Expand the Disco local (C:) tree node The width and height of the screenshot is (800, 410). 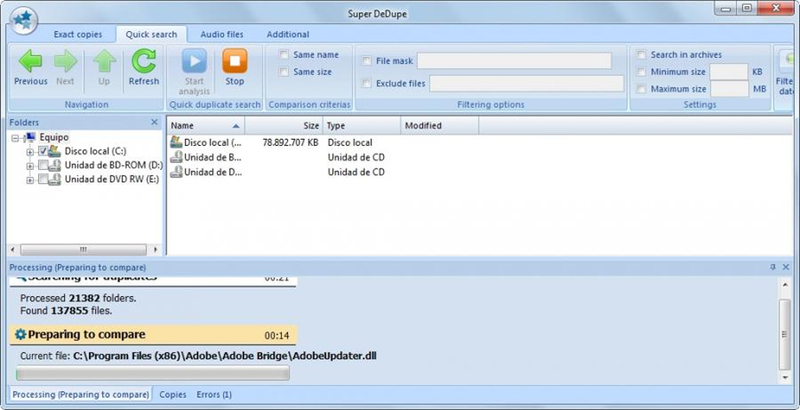pyautogui.click(x=30, y=151)
